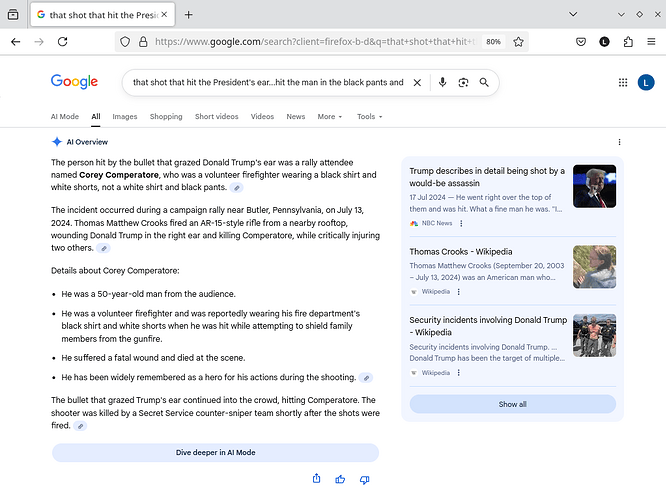Reload the current page
Screen dimensions: 666x500
(63, 42)
